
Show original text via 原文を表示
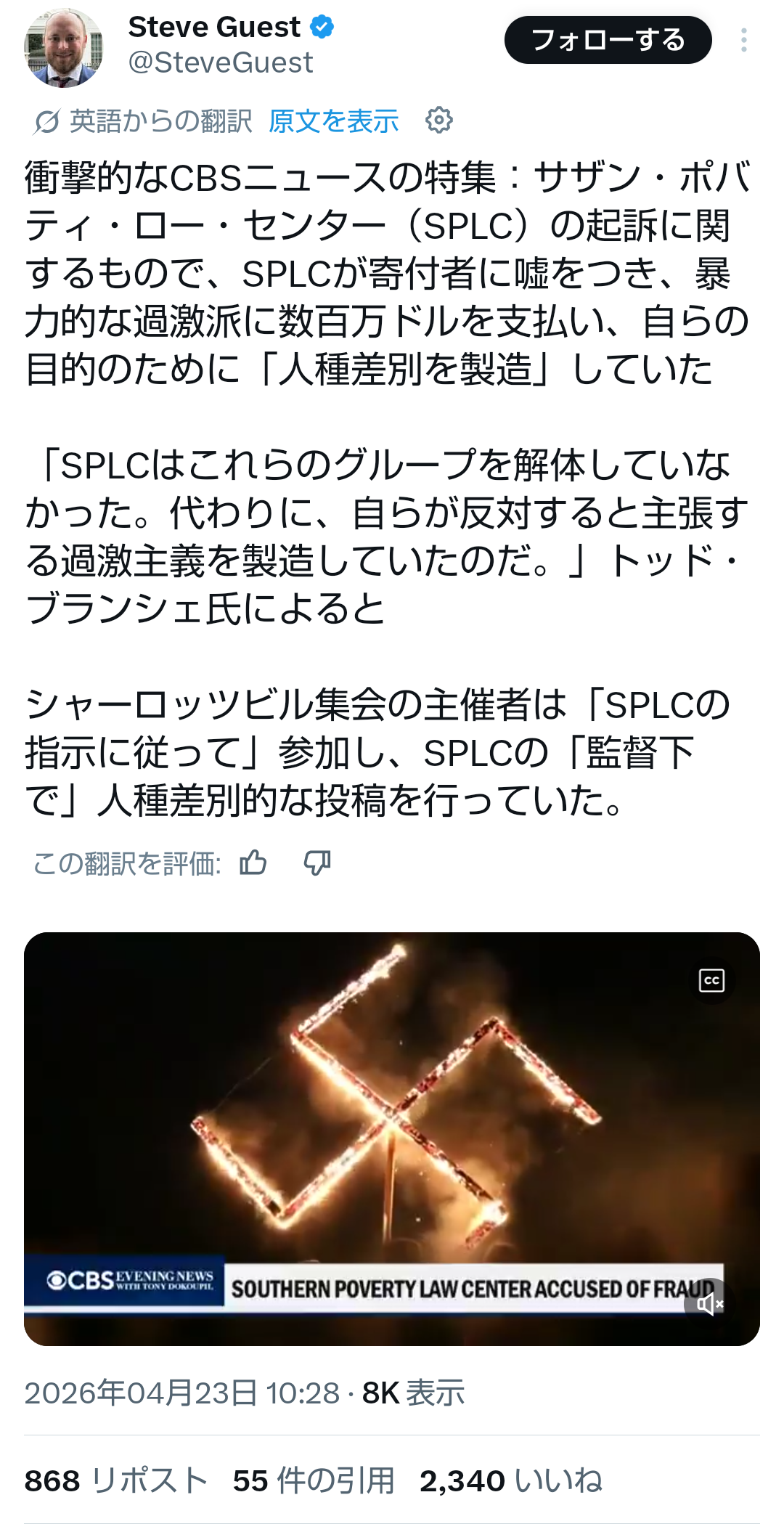(334, 121)
